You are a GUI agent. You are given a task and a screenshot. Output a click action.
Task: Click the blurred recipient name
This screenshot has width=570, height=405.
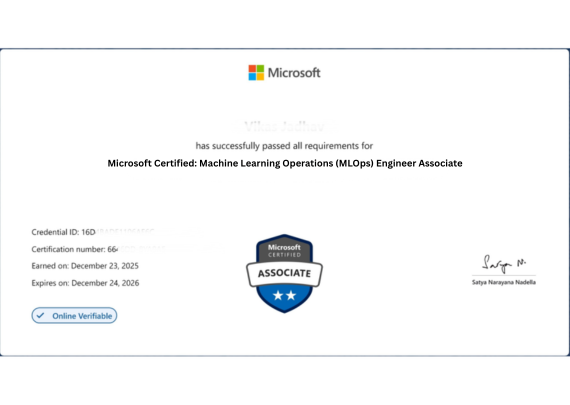point(284,127)
